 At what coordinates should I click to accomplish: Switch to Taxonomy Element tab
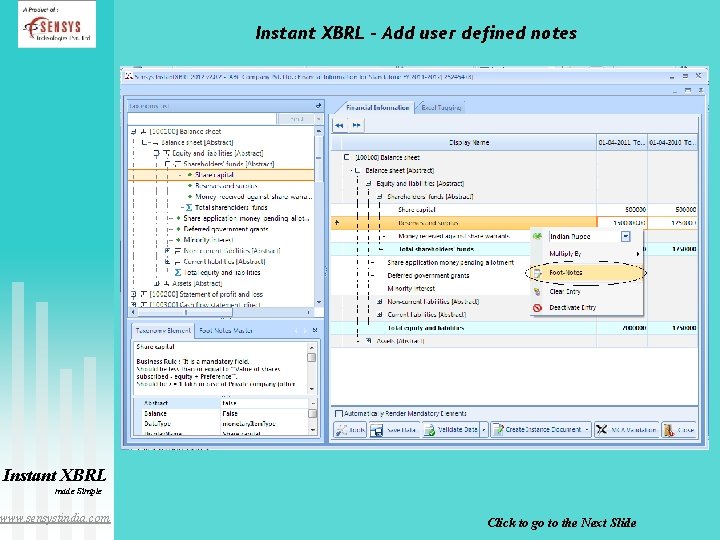pyautogui.click(x=163, y=331)
